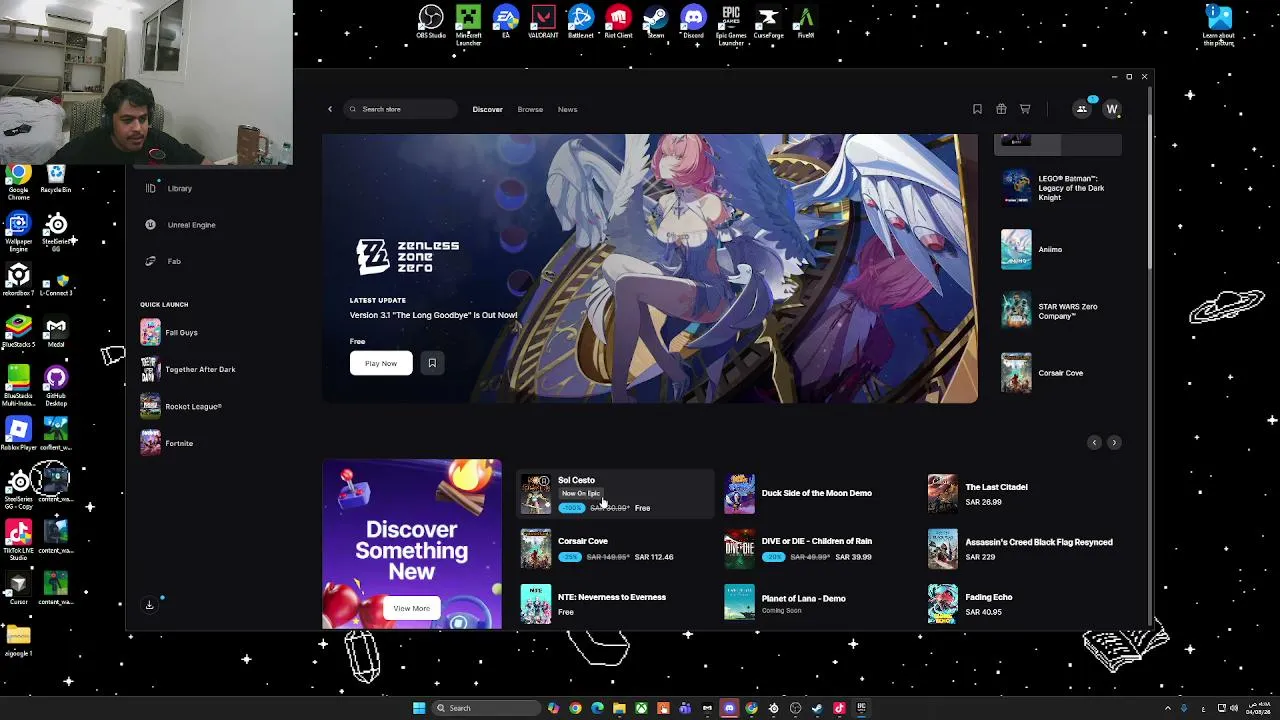Select Minecraft Launcher desktop shortcut

point(468,25)
